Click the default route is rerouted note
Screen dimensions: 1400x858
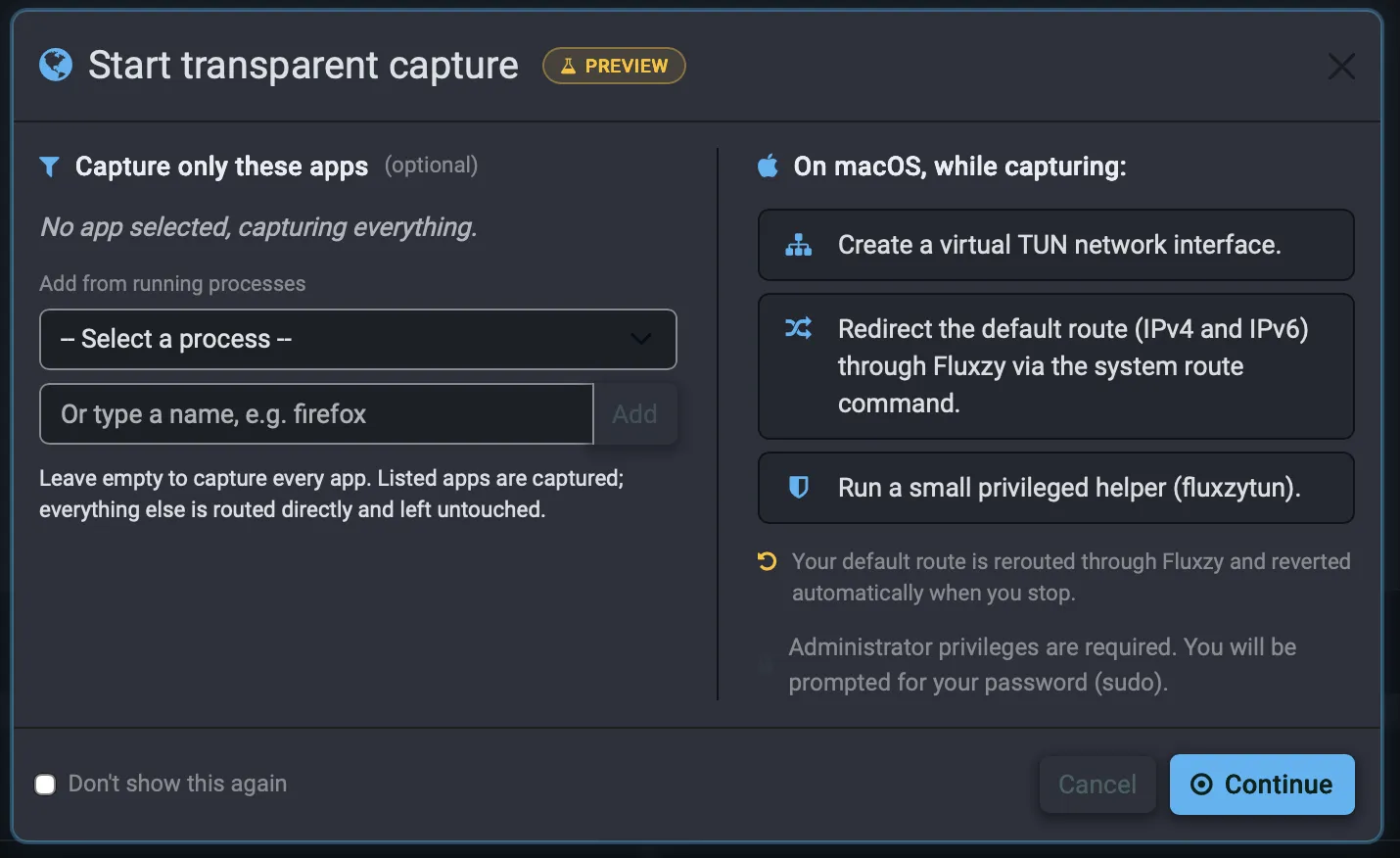pyautogui.click(x=1071, y=577)
